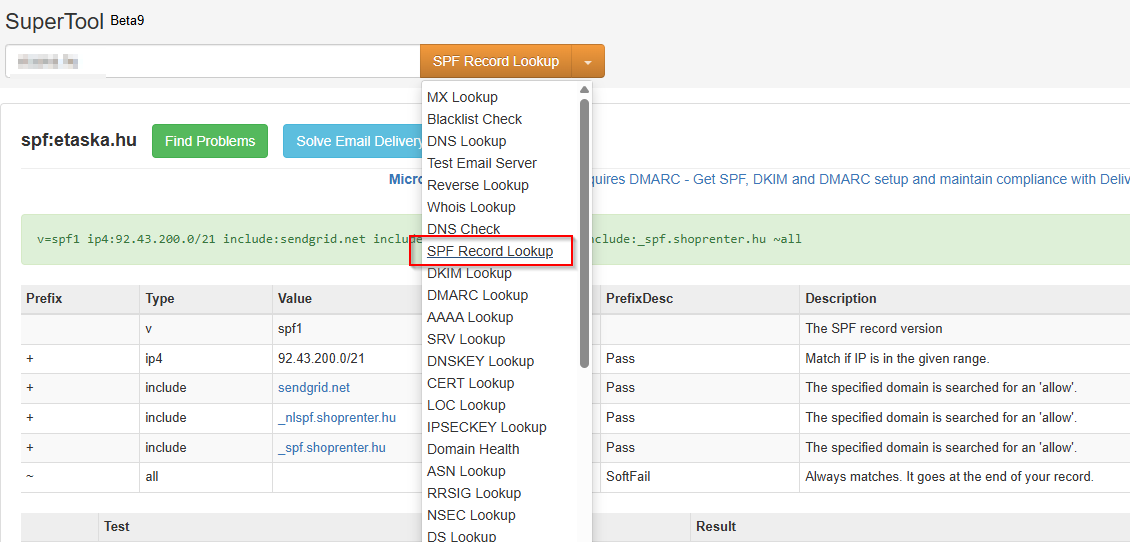The image size is (1130, 542).
Task: Choose DMARC Lookup from the dropdown
Action: coord(477,295)
